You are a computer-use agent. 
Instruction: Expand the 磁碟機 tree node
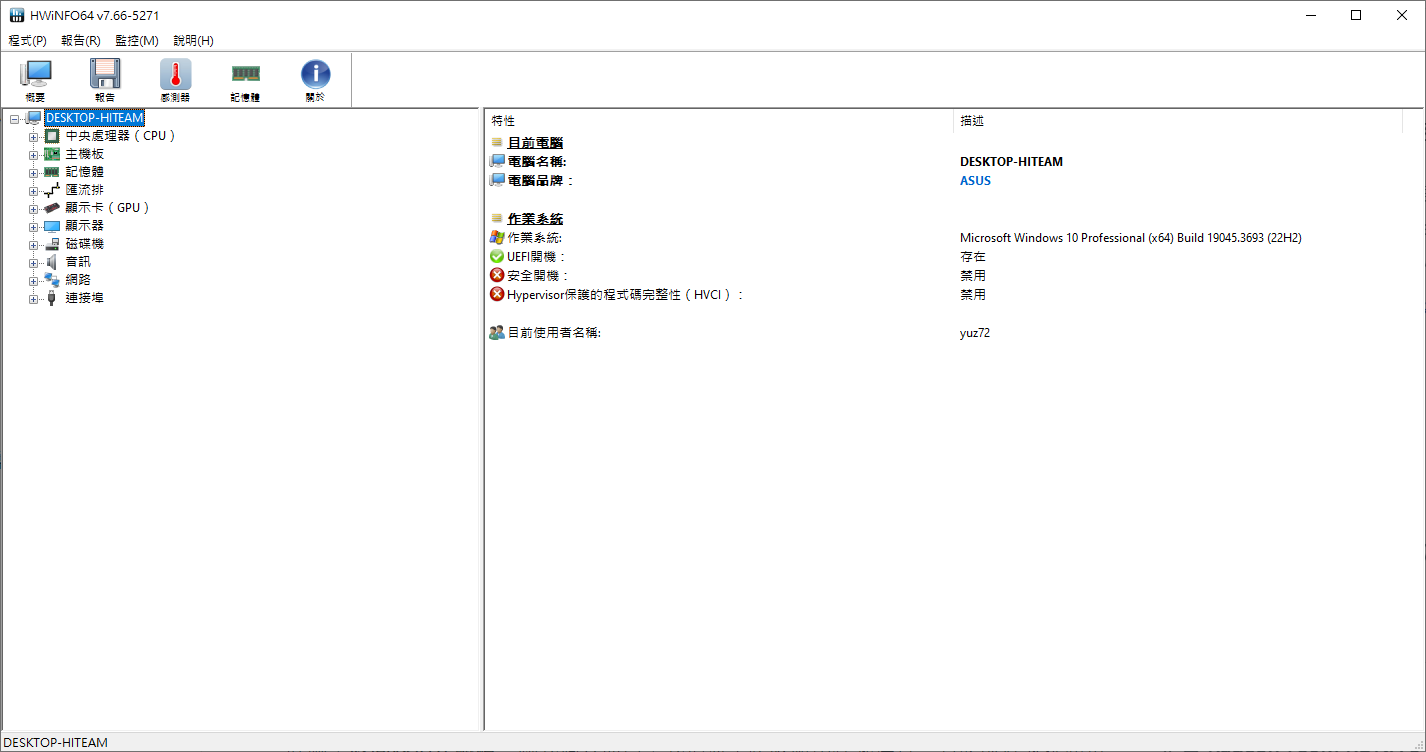(x=34, y=245)
